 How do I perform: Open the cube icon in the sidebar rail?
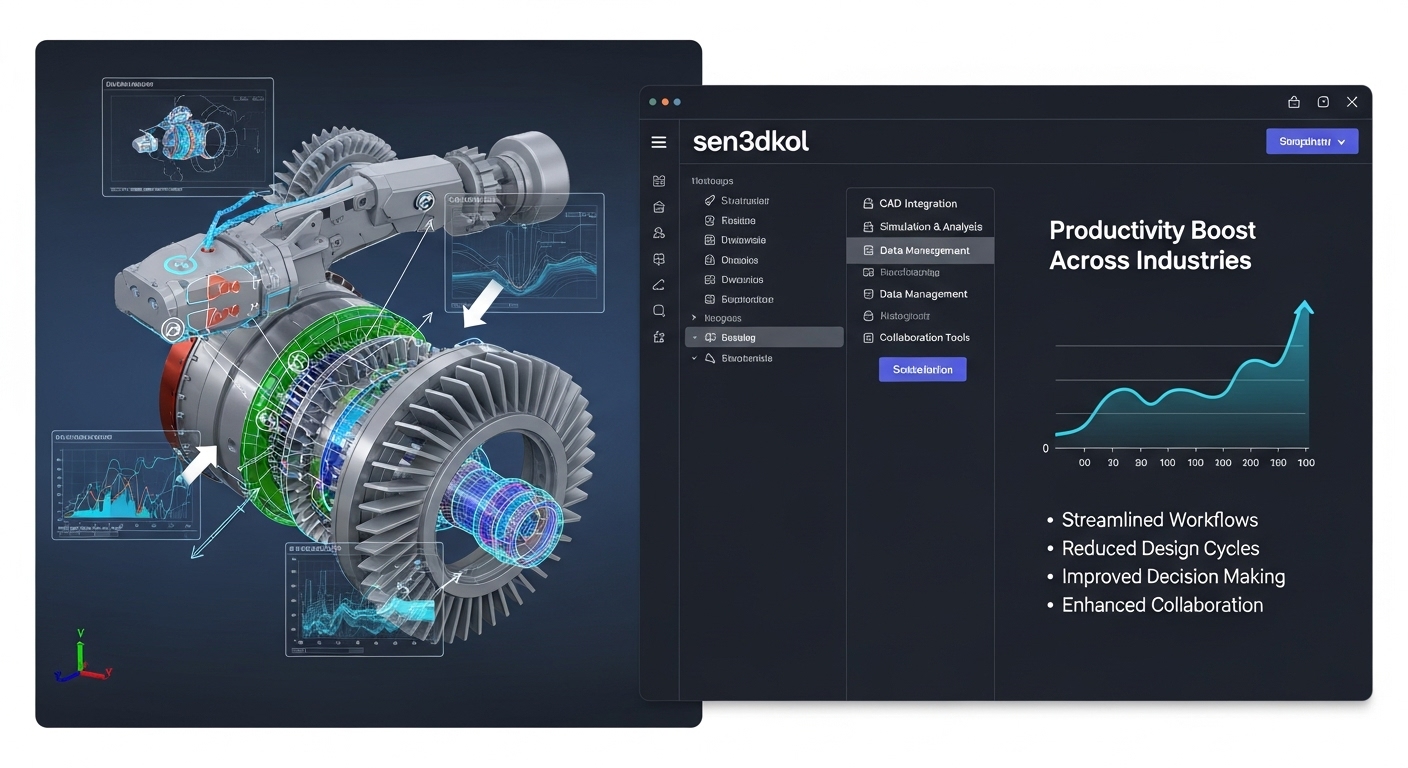pos(658,258)
